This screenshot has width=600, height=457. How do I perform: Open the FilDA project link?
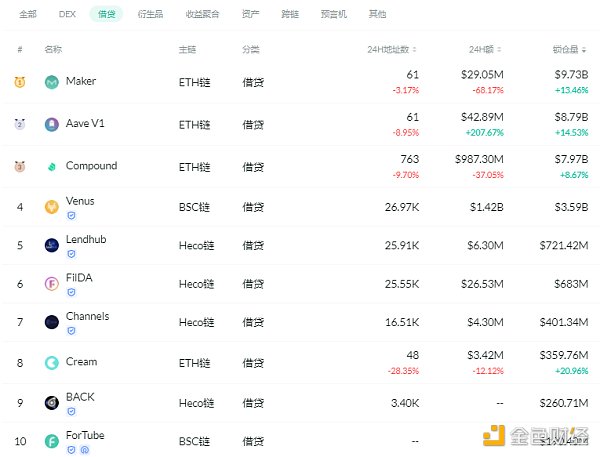[79, 278]
